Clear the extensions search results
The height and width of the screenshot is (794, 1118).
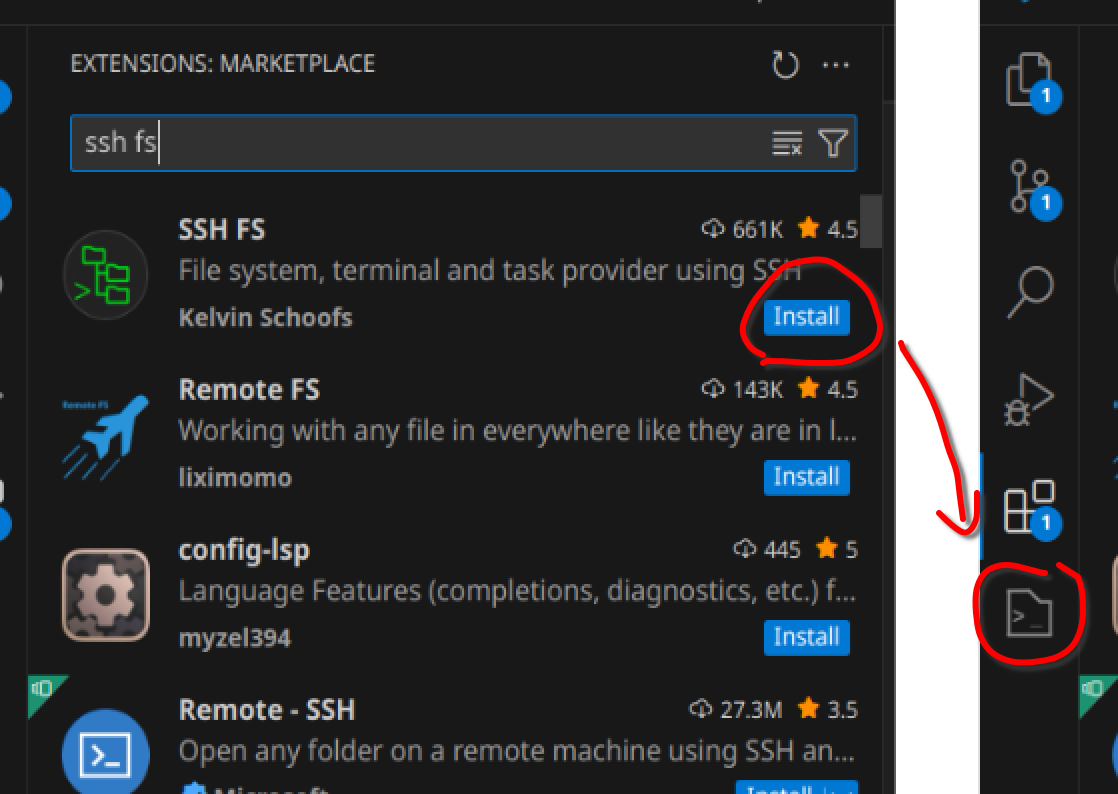[787, 143]
